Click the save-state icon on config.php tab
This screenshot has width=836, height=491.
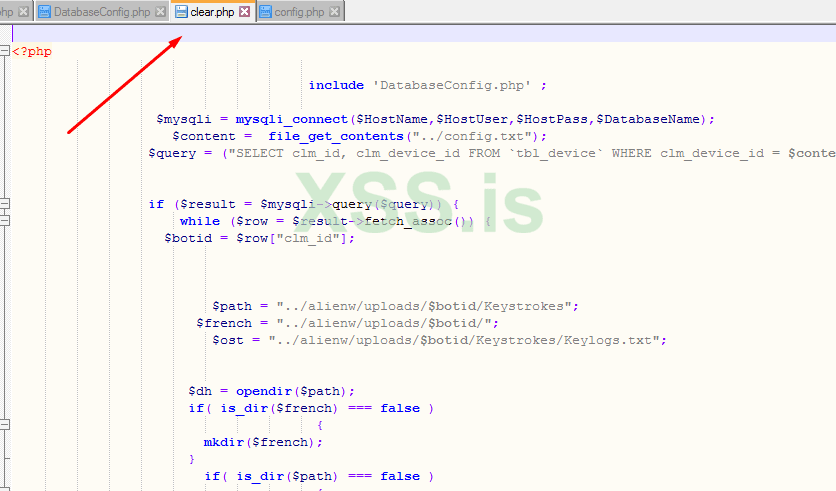265,12
